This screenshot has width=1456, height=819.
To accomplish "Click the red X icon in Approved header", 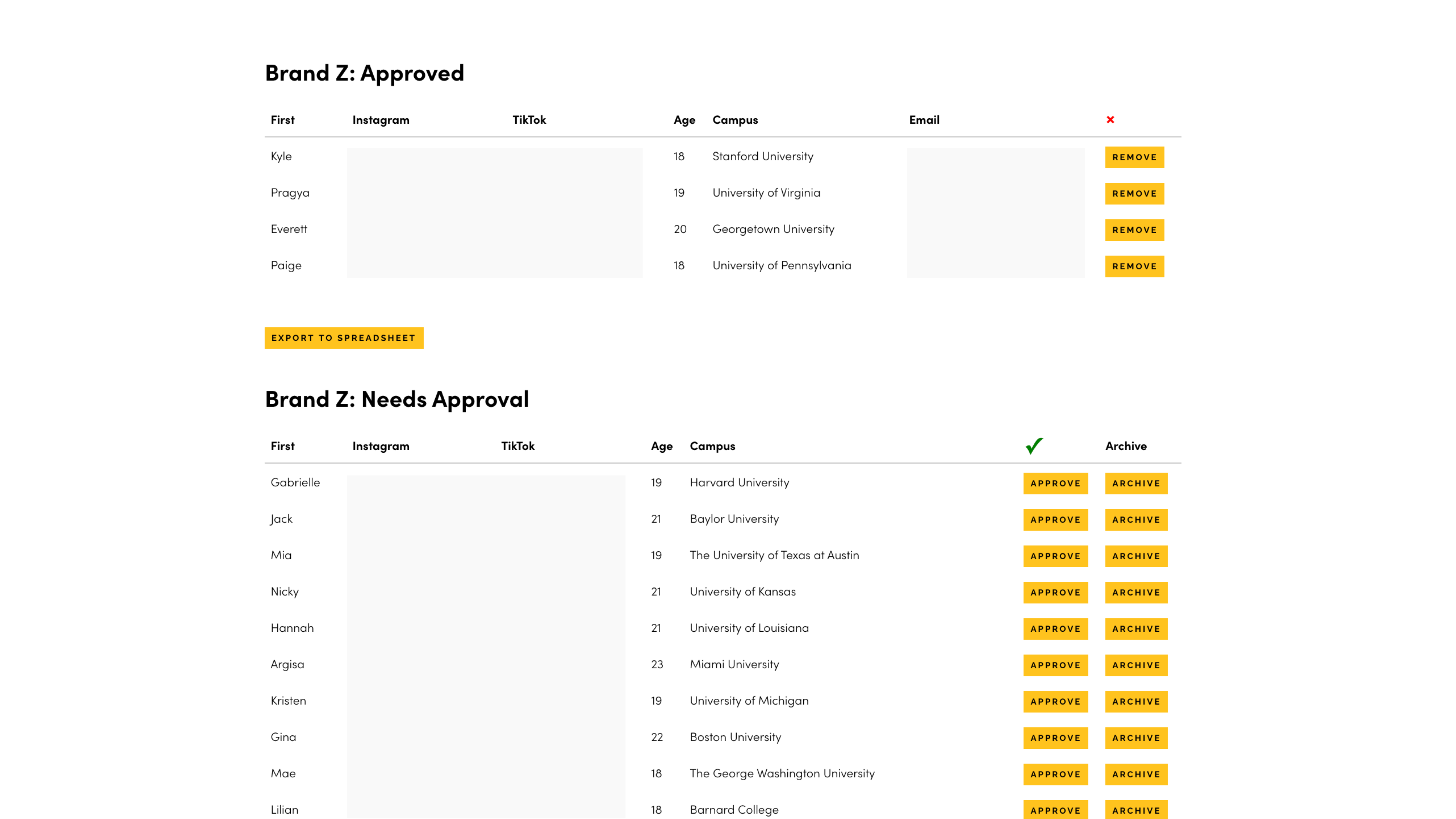I will coord(1110,120).
